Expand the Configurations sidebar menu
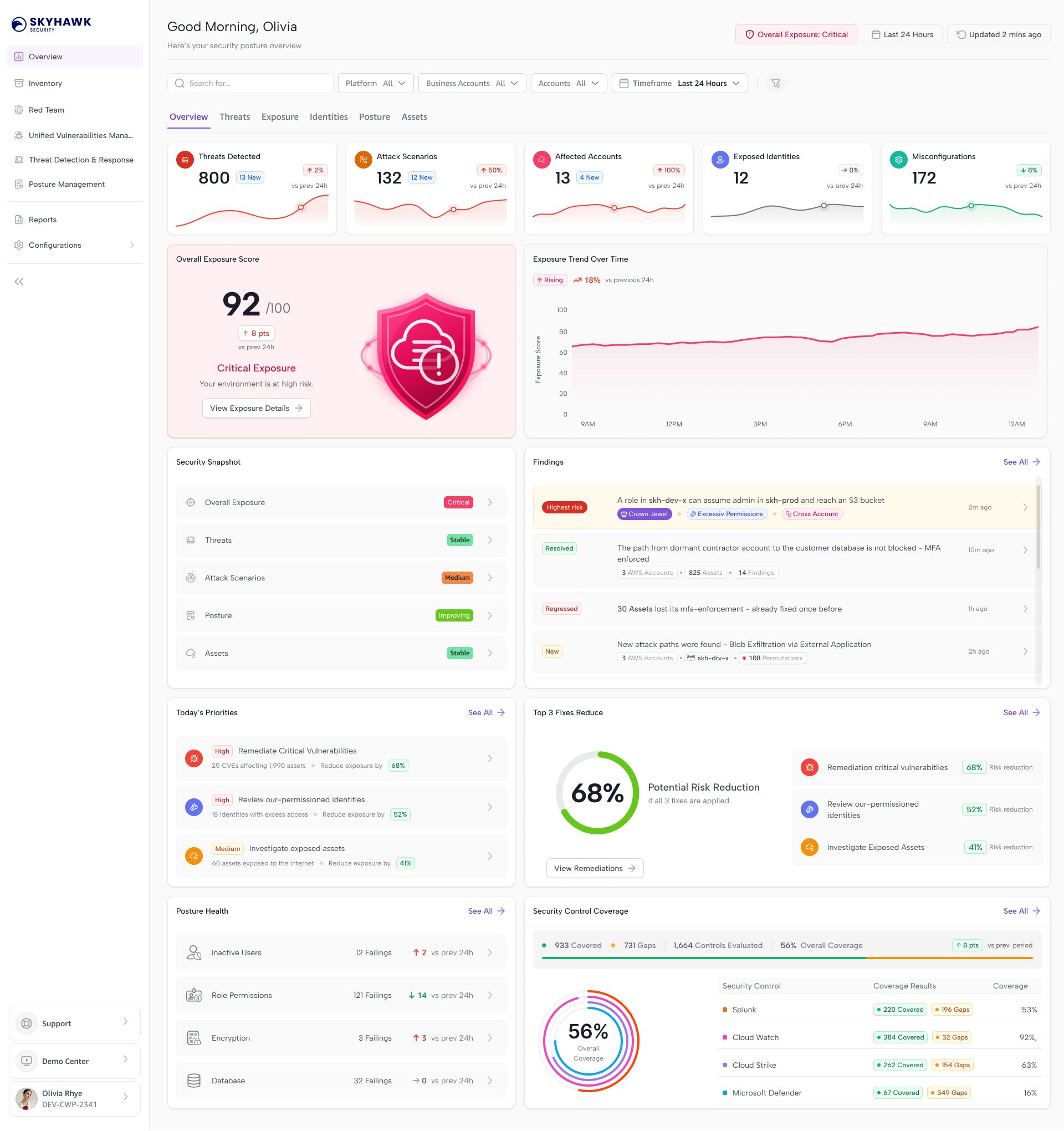The image size is (1064, 1131). click(74, 245)
